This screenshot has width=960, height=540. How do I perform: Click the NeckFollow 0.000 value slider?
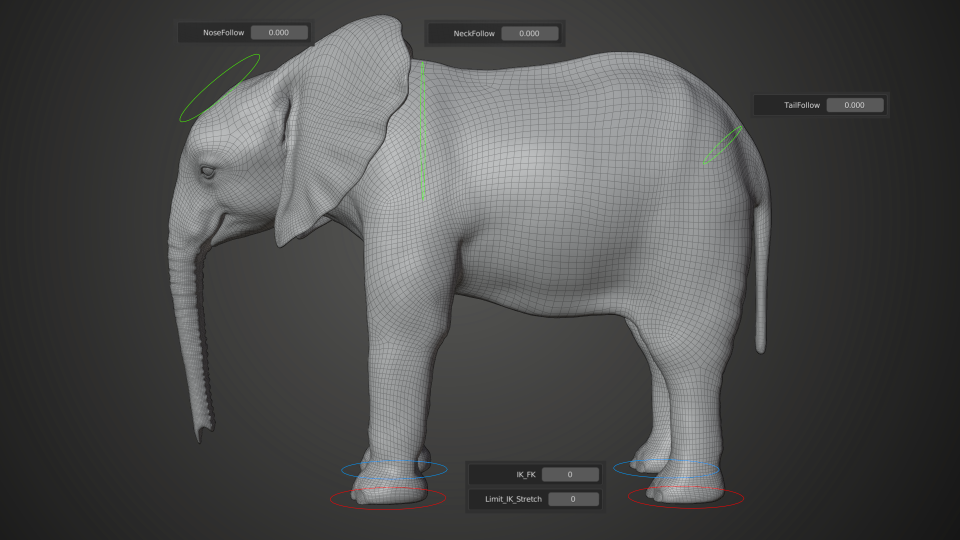530,33
